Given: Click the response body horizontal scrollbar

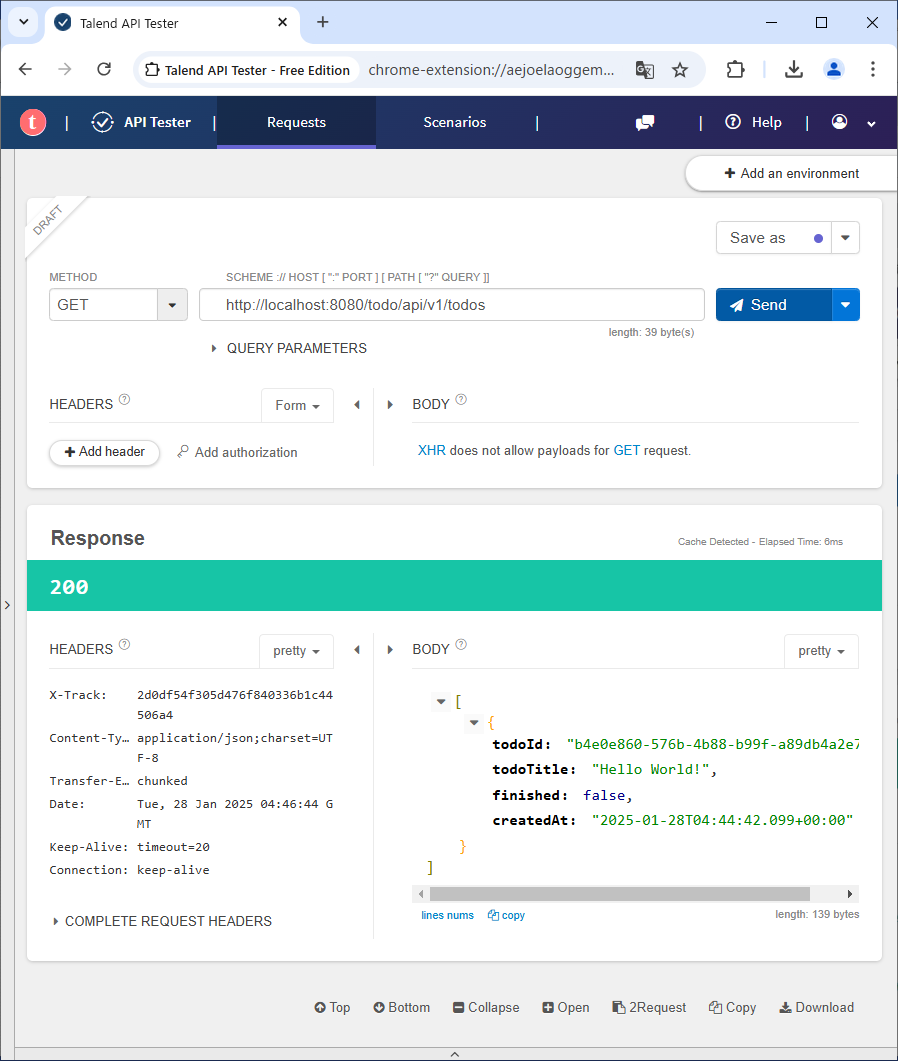Looking at the screenshot, I should point(619,894).
